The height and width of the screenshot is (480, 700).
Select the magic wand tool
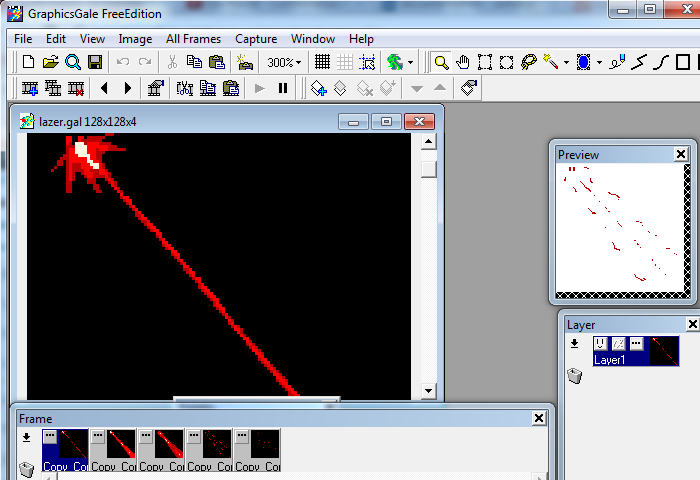point(551,62)
